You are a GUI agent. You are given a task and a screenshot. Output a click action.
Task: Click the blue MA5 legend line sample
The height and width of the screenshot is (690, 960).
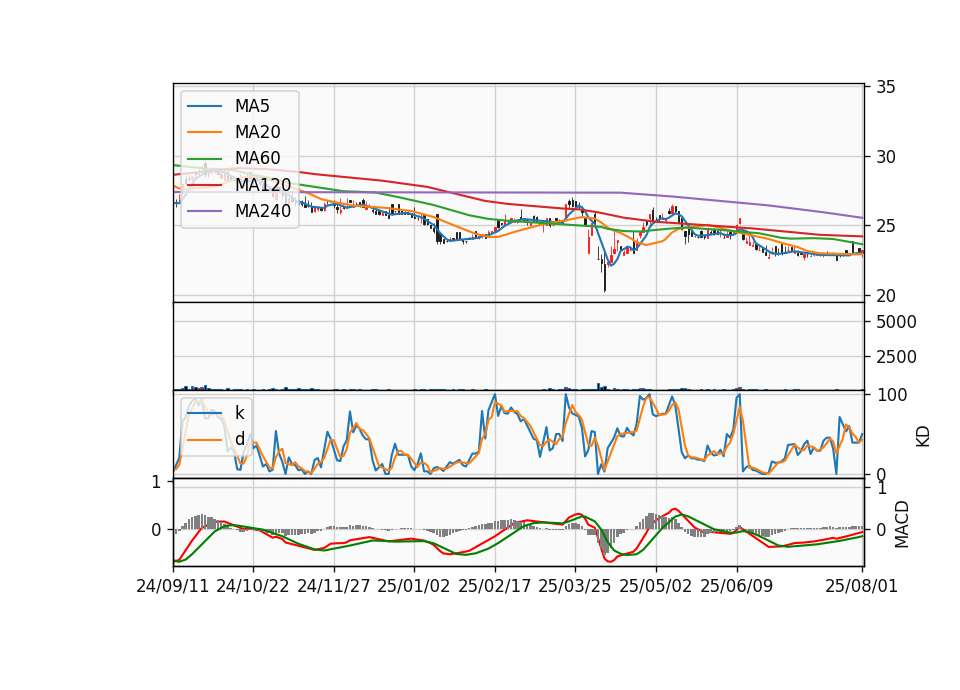204,107
